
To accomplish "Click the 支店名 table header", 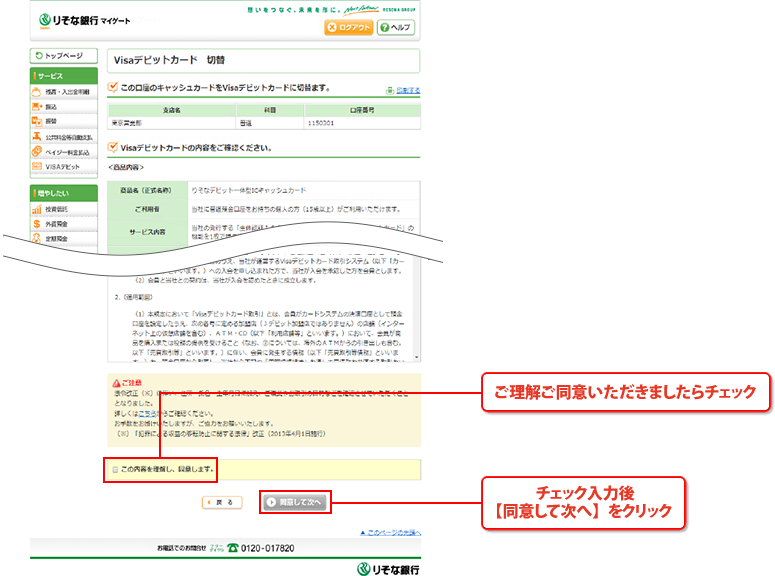I will tap(172, 110).
